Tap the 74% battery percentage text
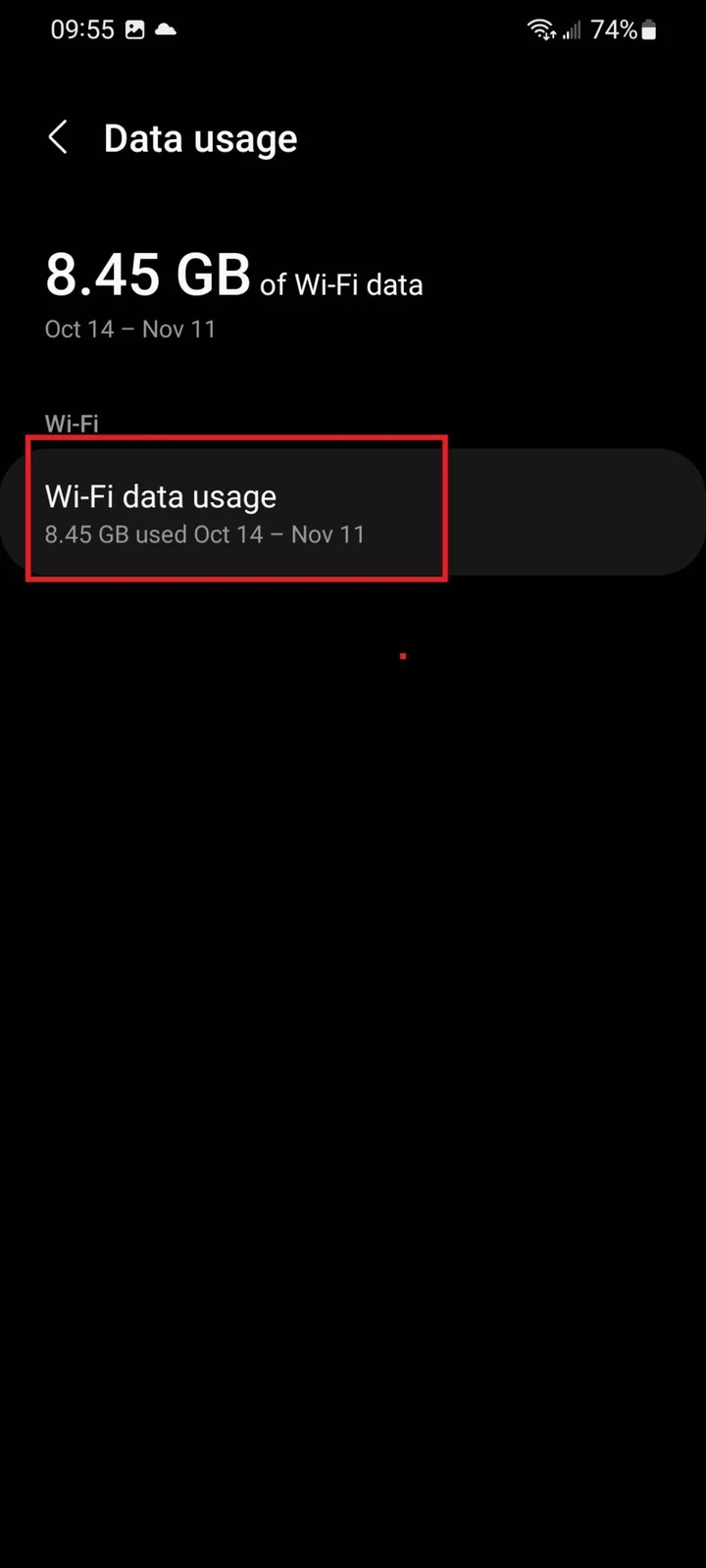The width and height of the screenshot is (706, 1568). [x=615, y=30]
